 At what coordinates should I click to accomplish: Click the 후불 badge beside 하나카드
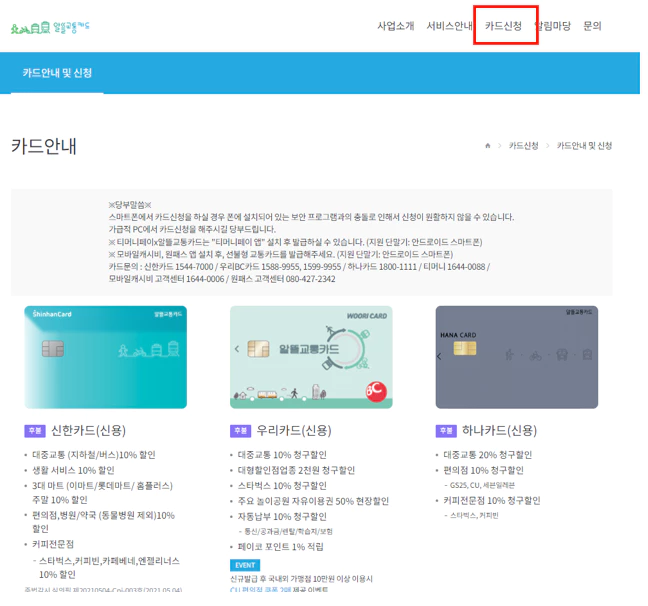[446, 431]
